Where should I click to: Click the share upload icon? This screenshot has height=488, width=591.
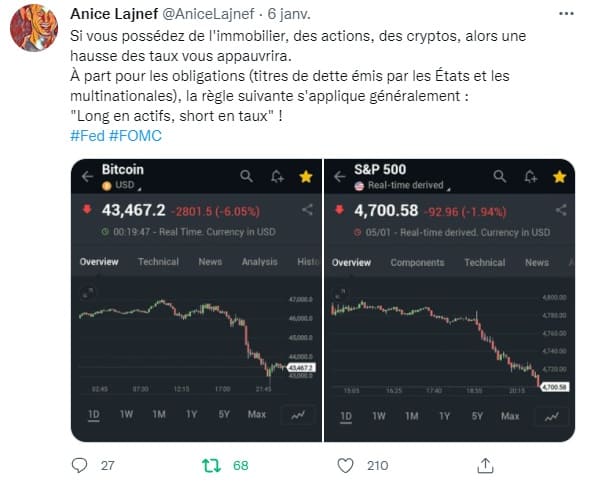click(x=485, y=465)
